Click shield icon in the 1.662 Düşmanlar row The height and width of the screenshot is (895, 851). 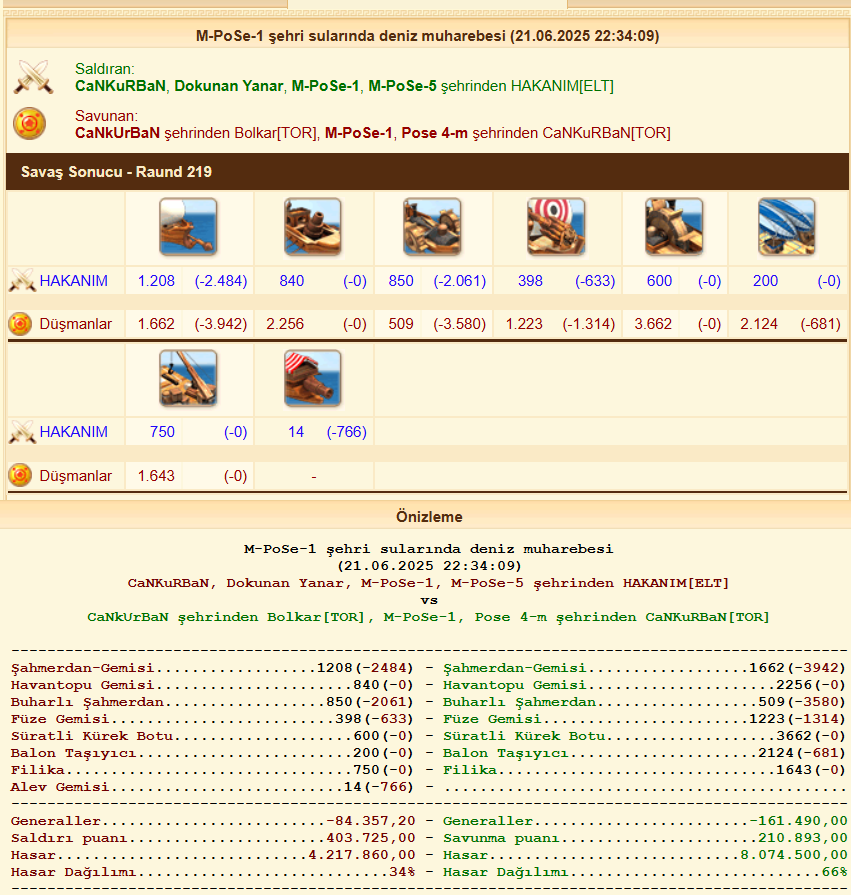[20, 324]
